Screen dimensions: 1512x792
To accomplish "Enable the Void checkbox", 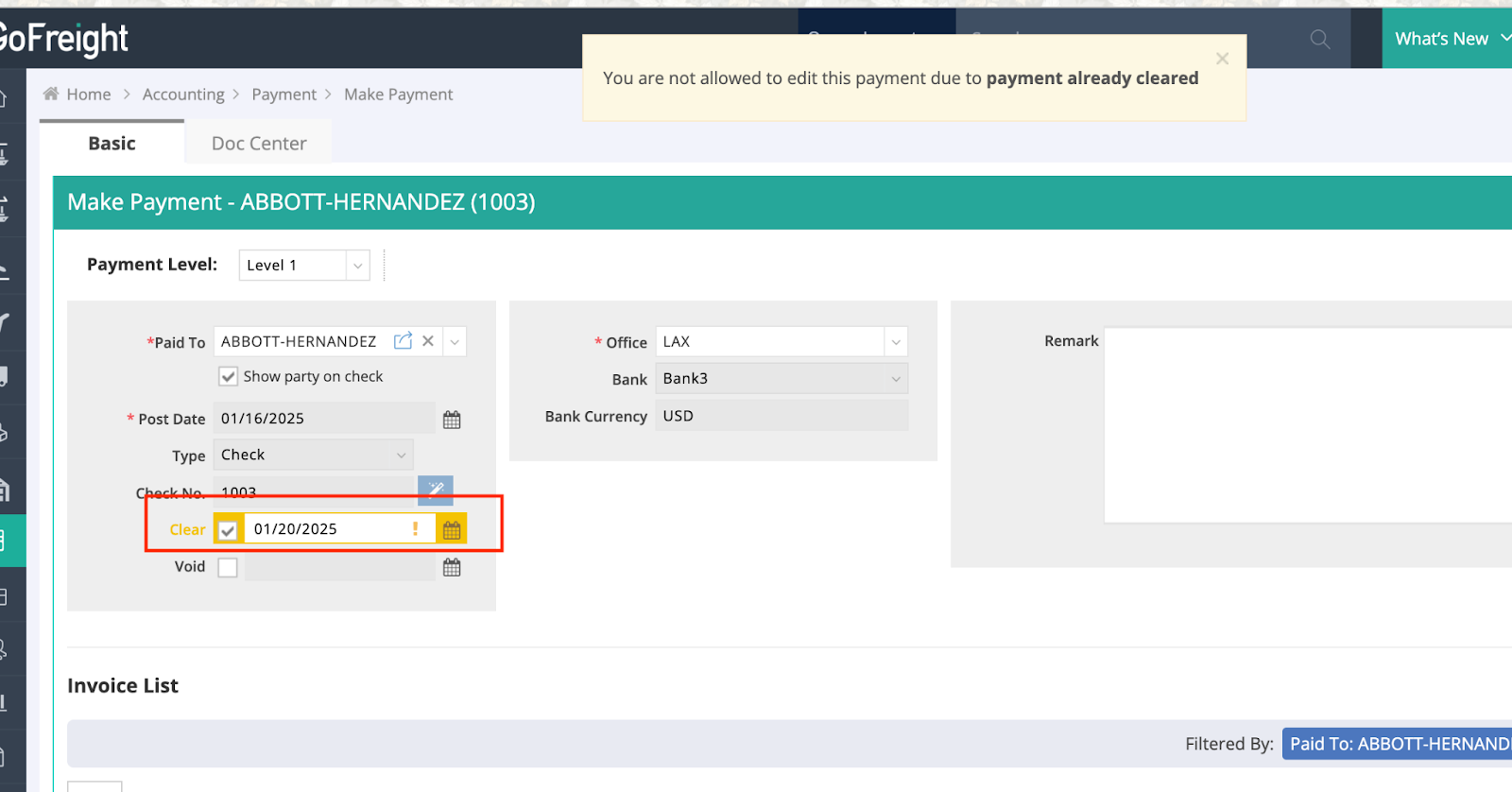I will click(x=228, y=567).
